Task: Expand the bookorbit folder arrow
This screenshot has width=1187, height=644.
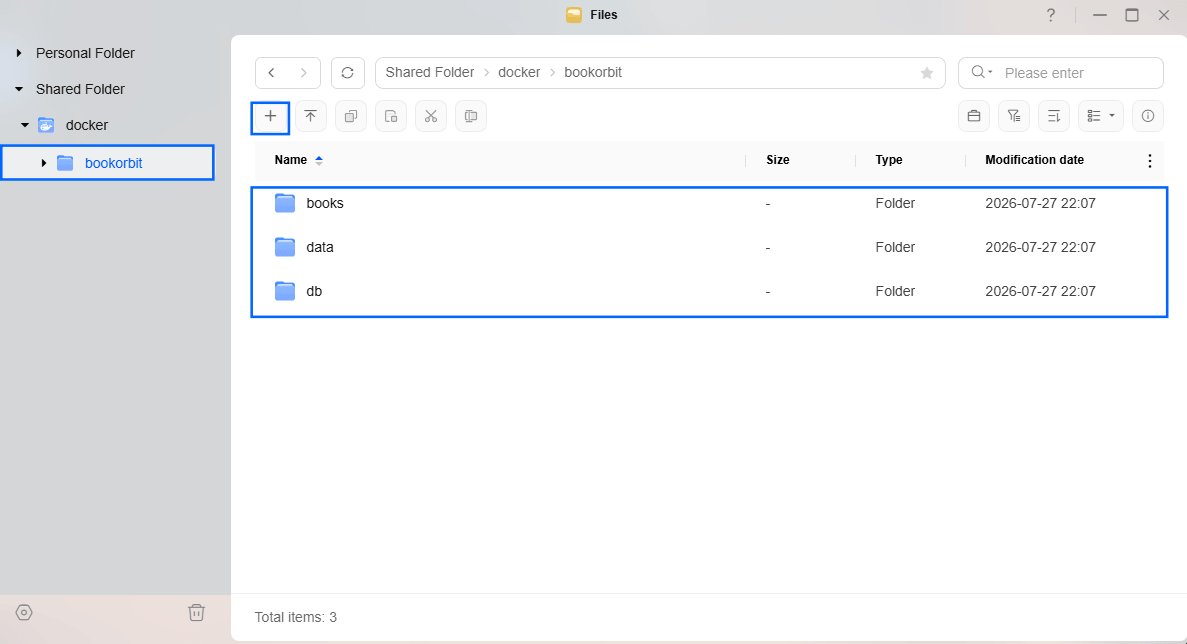Action: [x=43, y=163]
